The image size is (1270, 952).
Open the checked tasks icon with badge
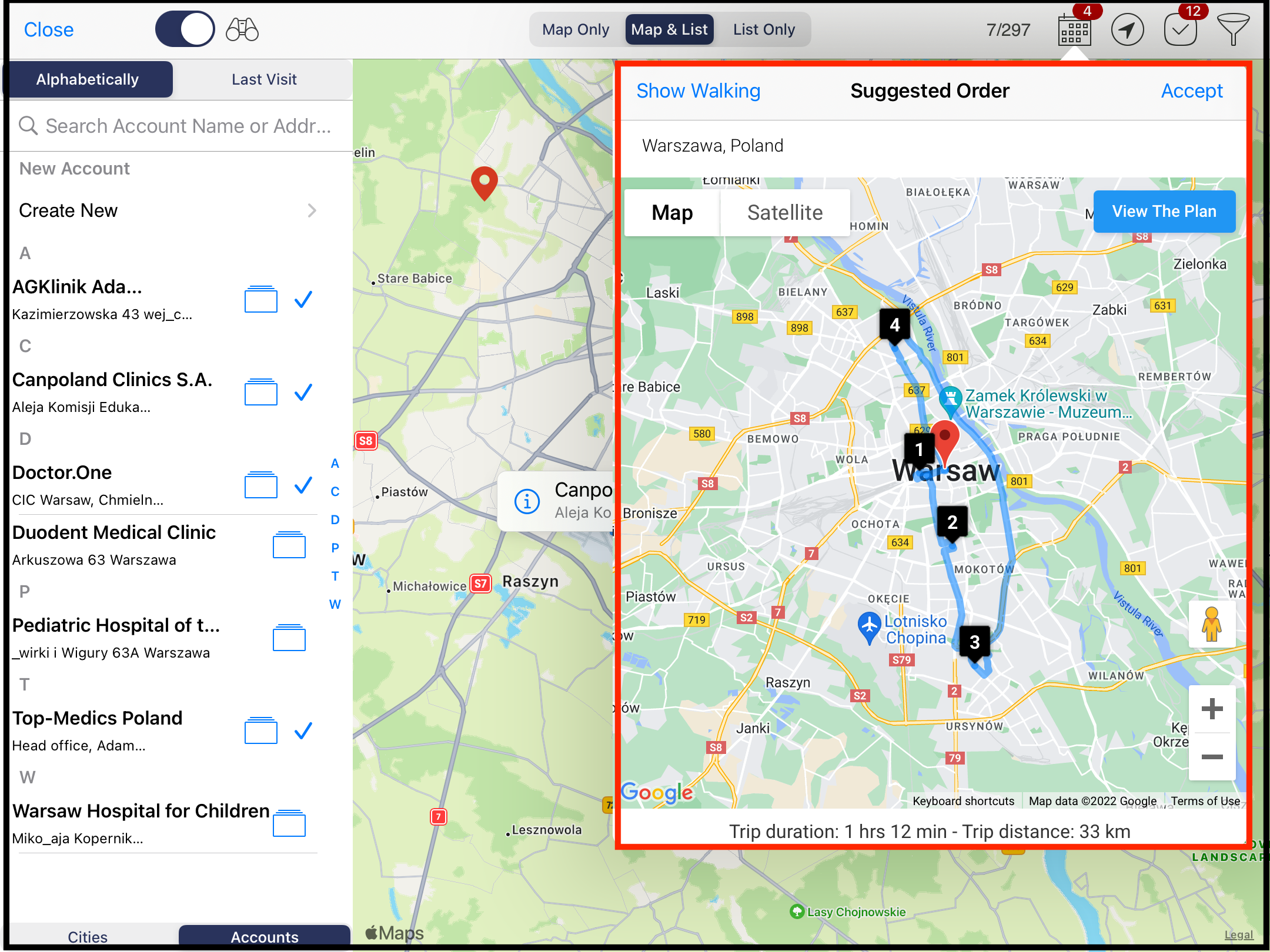point(1180,30)
